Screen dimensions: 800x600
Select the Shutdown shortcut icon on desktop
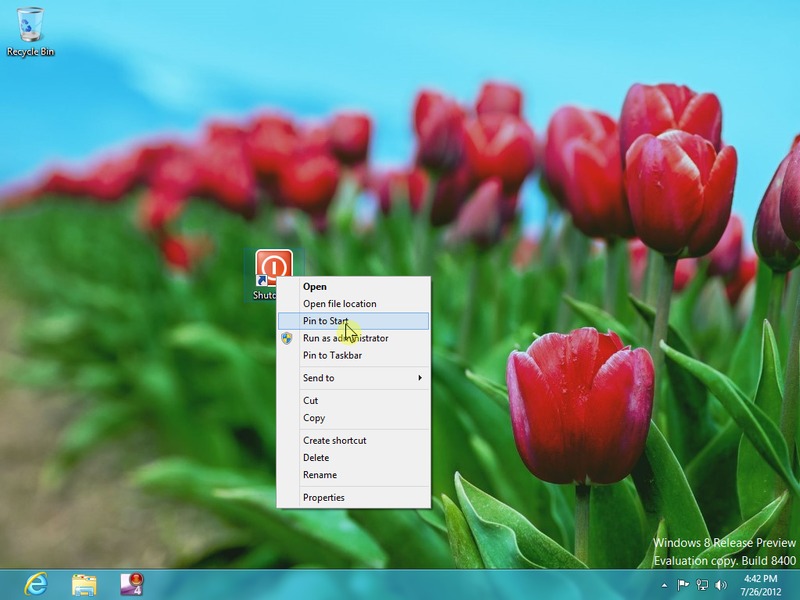(x=273, y=268)
